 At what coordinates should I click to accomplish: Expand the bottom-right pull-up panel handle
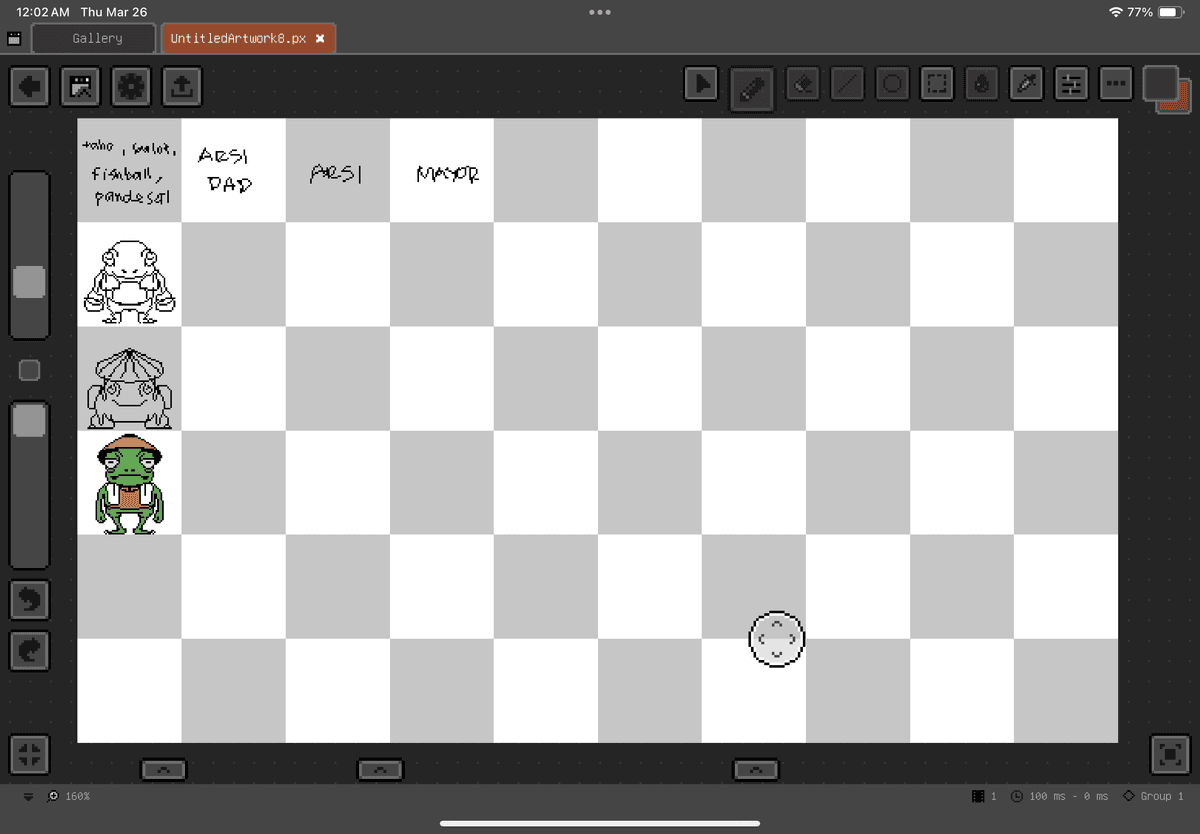(755, 769)
